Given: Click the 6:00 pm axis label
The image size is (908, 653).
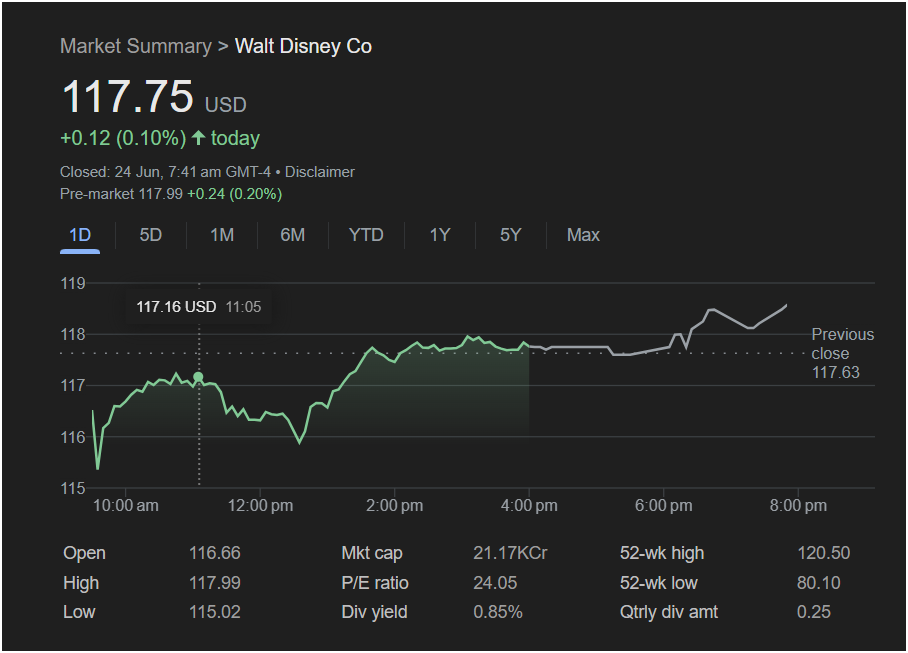Looking at the screenshot, I should (664, 505).
